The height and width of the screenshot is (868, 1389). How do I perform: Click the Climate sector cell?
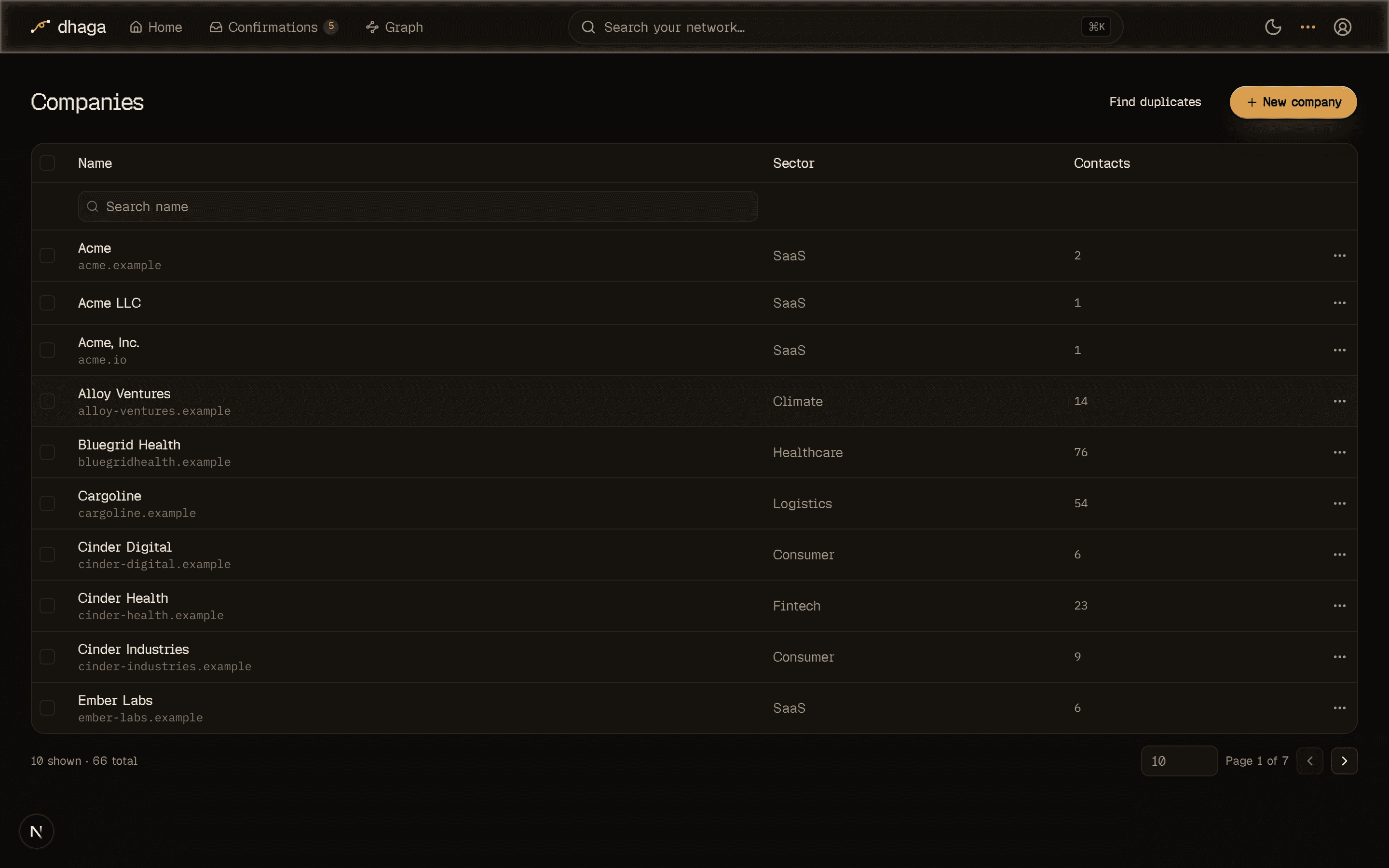coord(797,401)
